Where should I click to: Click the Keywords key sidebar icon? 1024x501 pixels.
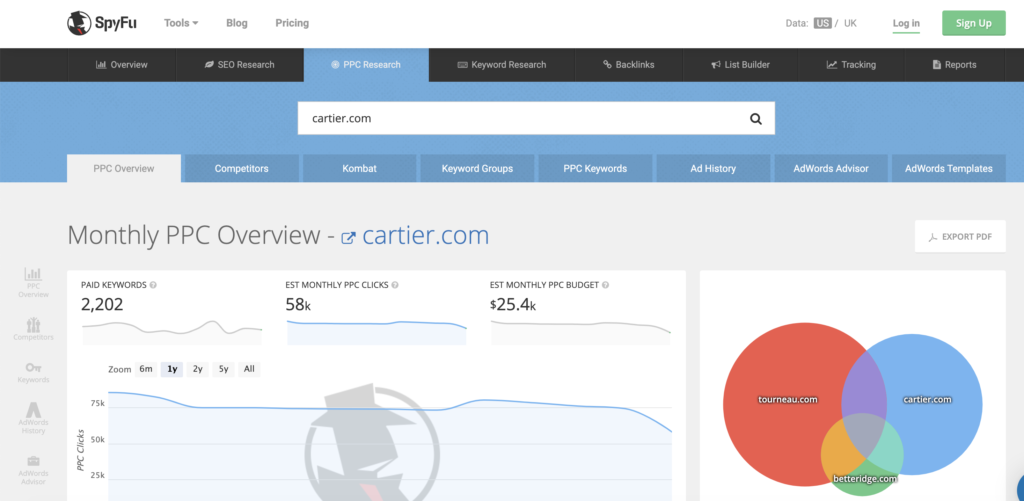coord(33,372)
